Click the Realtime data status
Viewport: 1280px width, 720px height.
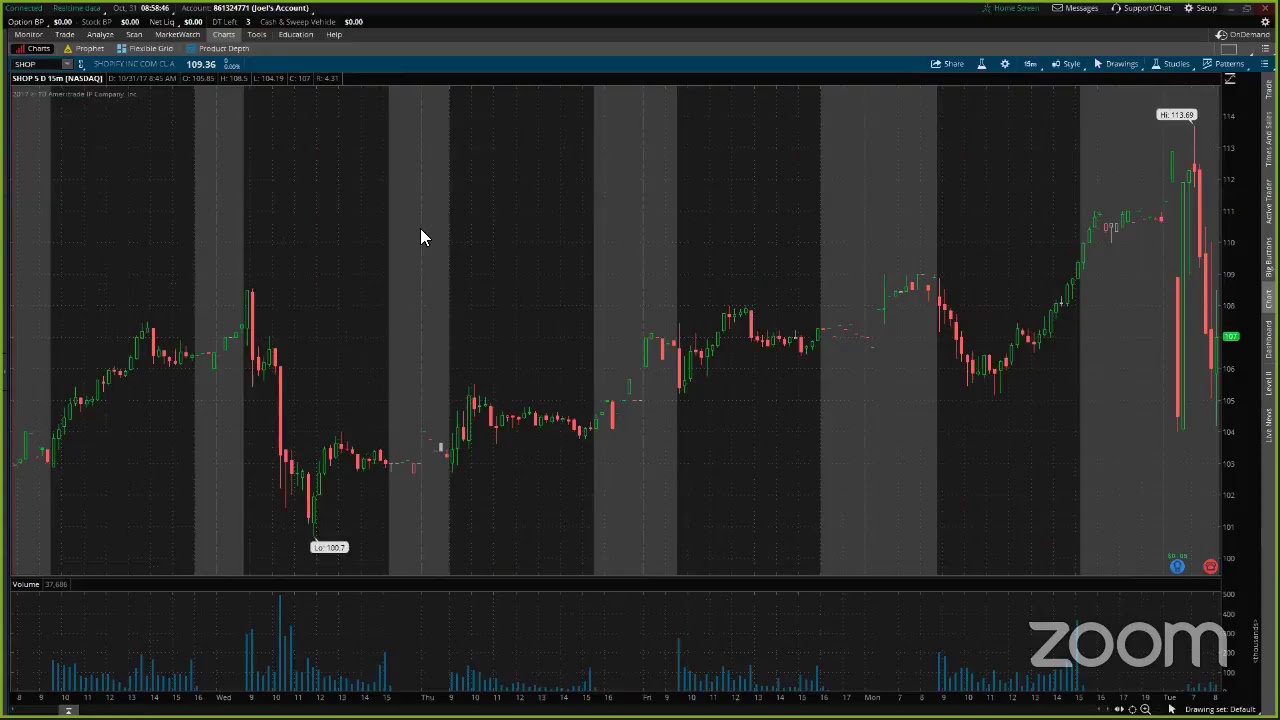pyautogui.click(x=77, y=8)
